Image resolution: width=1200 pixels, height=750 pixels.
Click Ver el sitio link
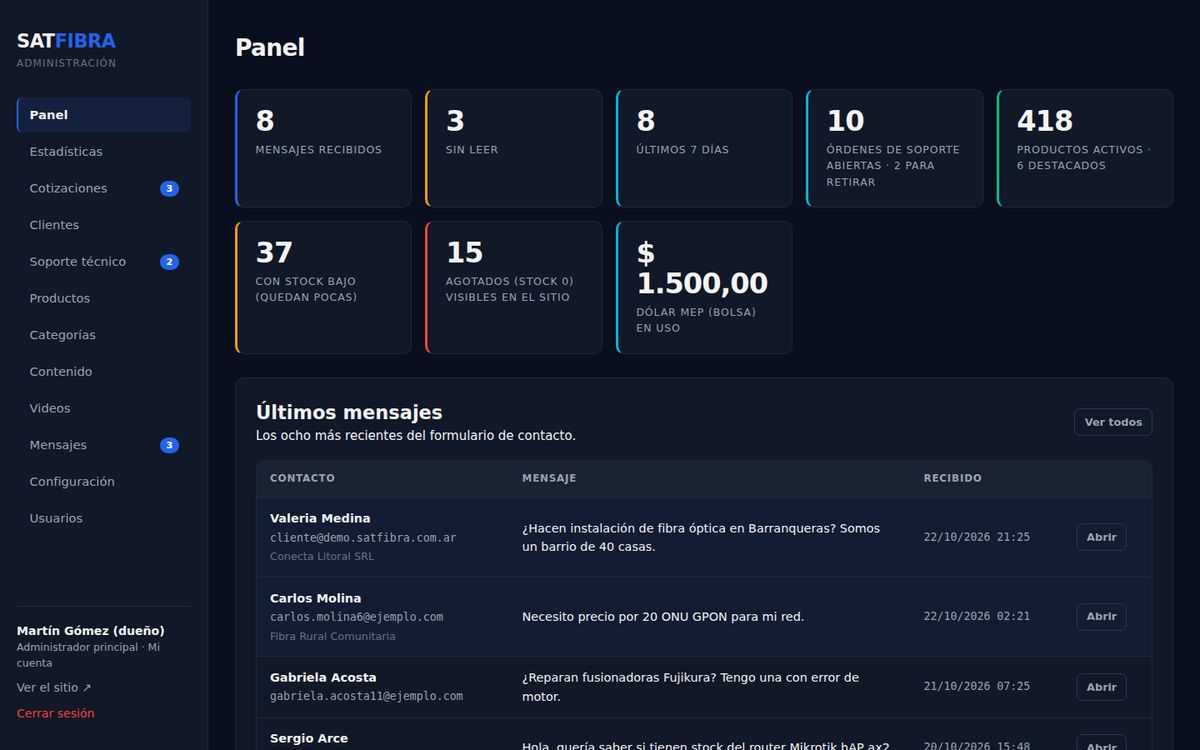click(x=54, y=688)
